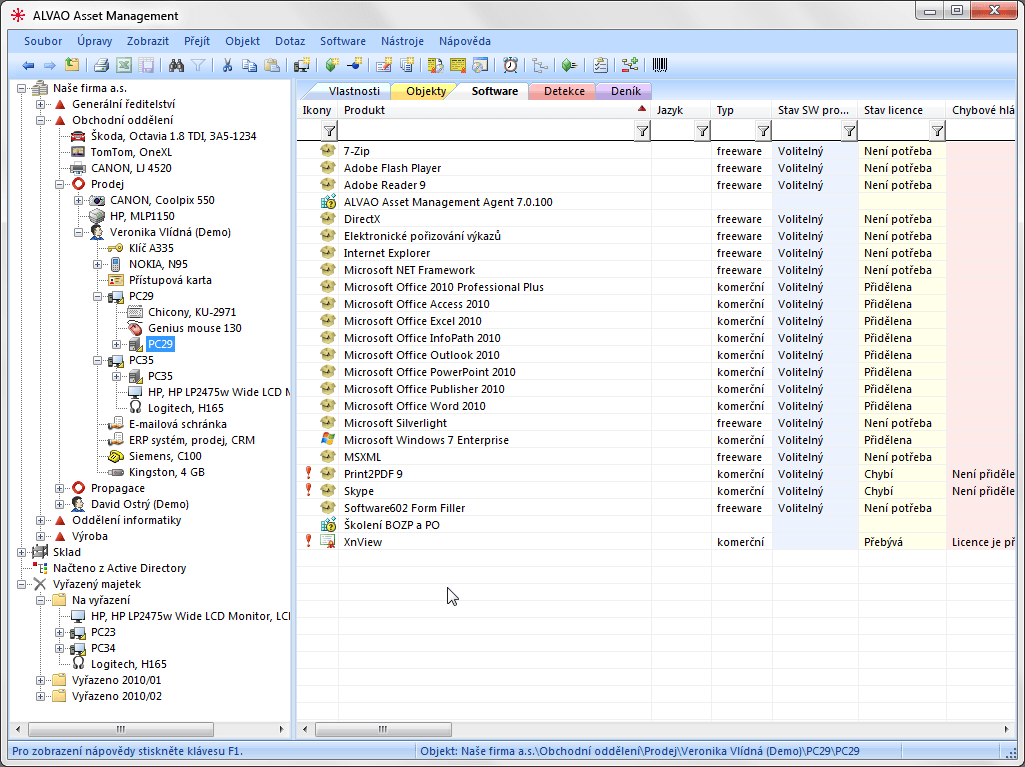Viewport: 1025px width, 767px height.
Task: Select David Ostrý (Demo) in tree
Action: 140,504
